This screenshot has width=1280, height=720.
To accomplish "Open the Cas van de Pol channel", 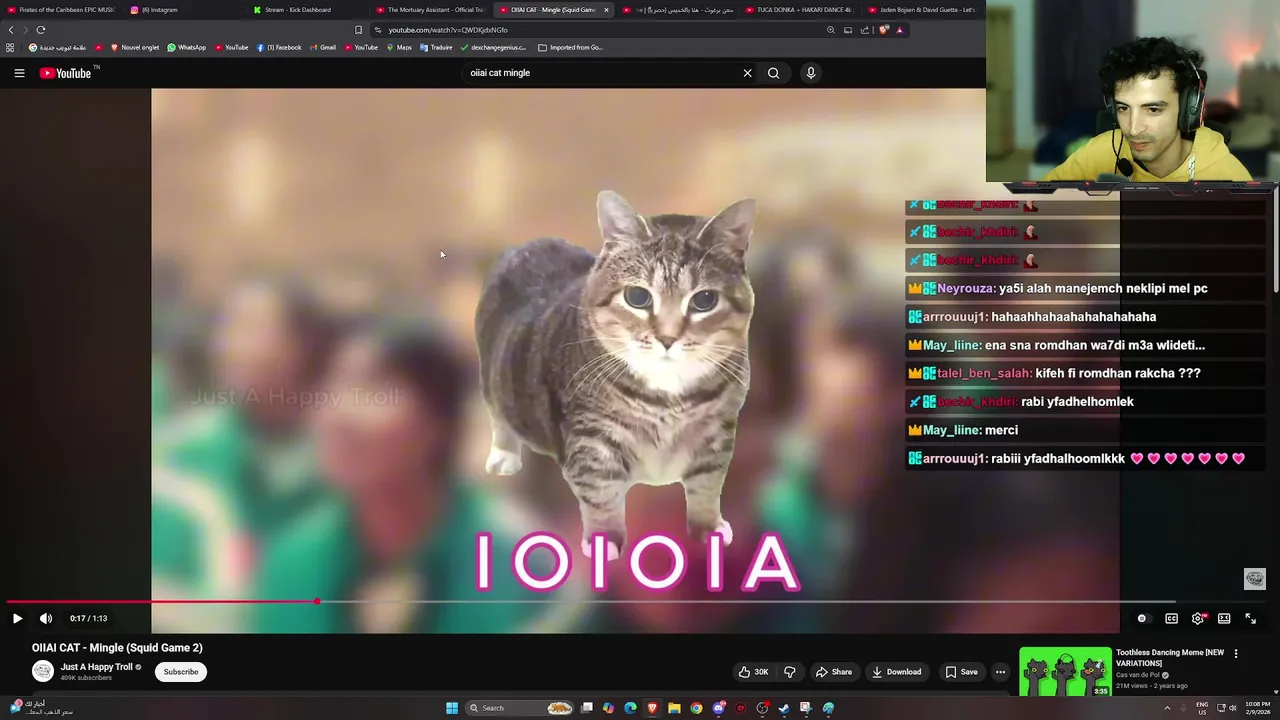I will click(x=1140, y=675).
